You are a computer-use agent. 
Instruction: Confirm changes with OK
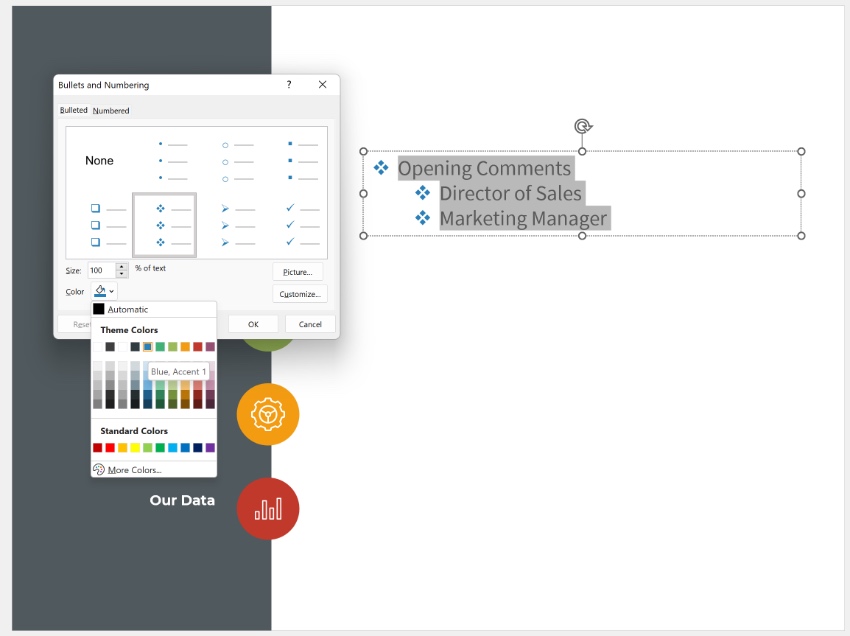[x=252, y=323]
